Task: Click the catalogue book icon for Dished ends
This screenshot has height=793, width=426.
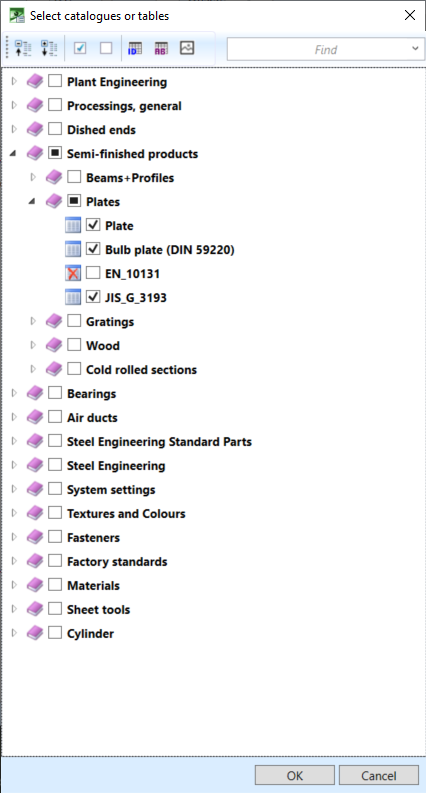Action: tap(35, 129)
